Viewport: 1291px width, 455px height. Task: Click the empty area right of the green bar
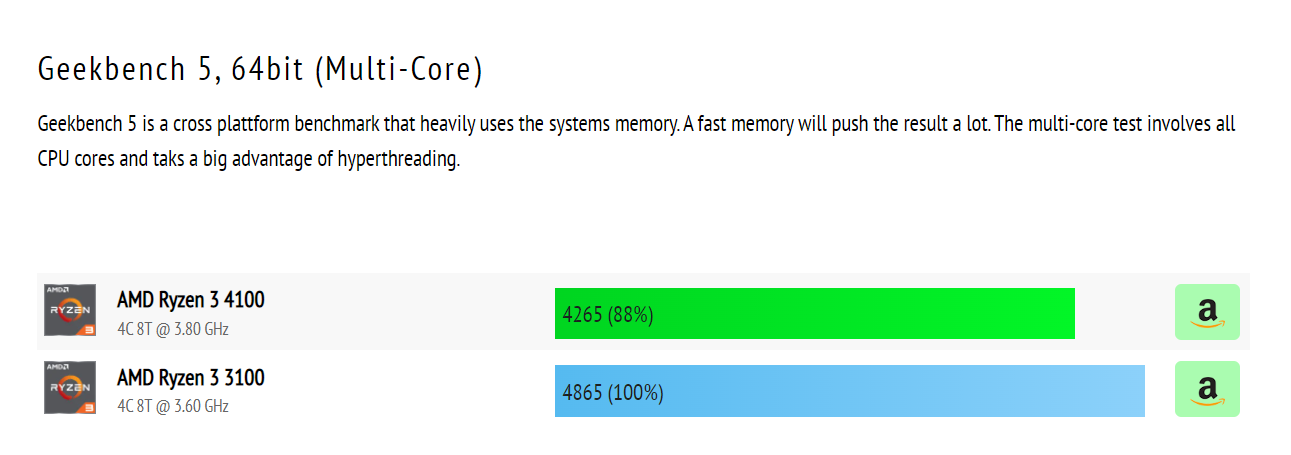tap(1122, 314)
